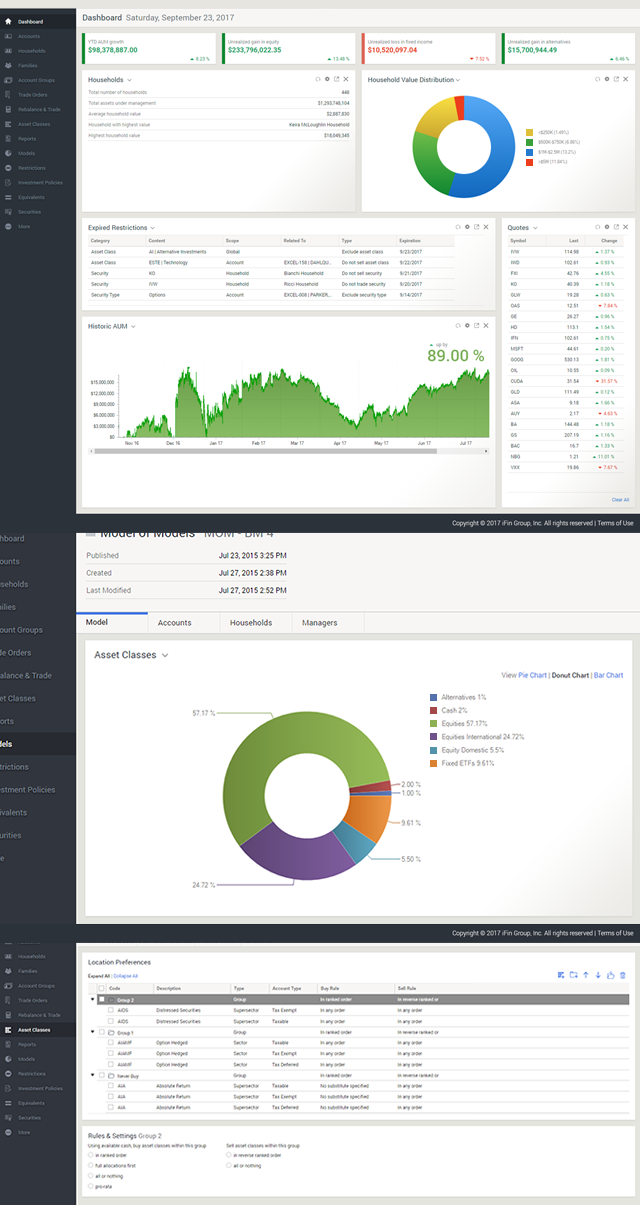This screenshot has height=1205, width=640.
Task: Tick the Never Buy row checkbox
Action: [102, 1077]
